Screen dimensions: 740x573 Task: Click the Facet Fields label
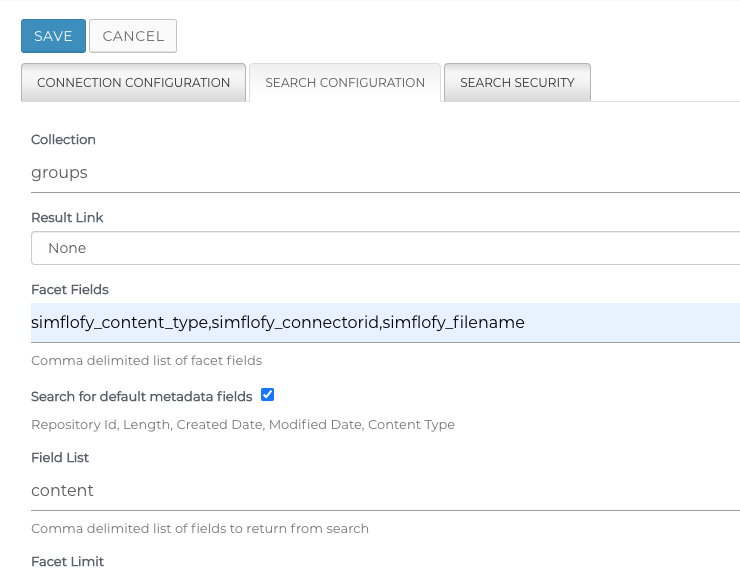click(69, 289)
